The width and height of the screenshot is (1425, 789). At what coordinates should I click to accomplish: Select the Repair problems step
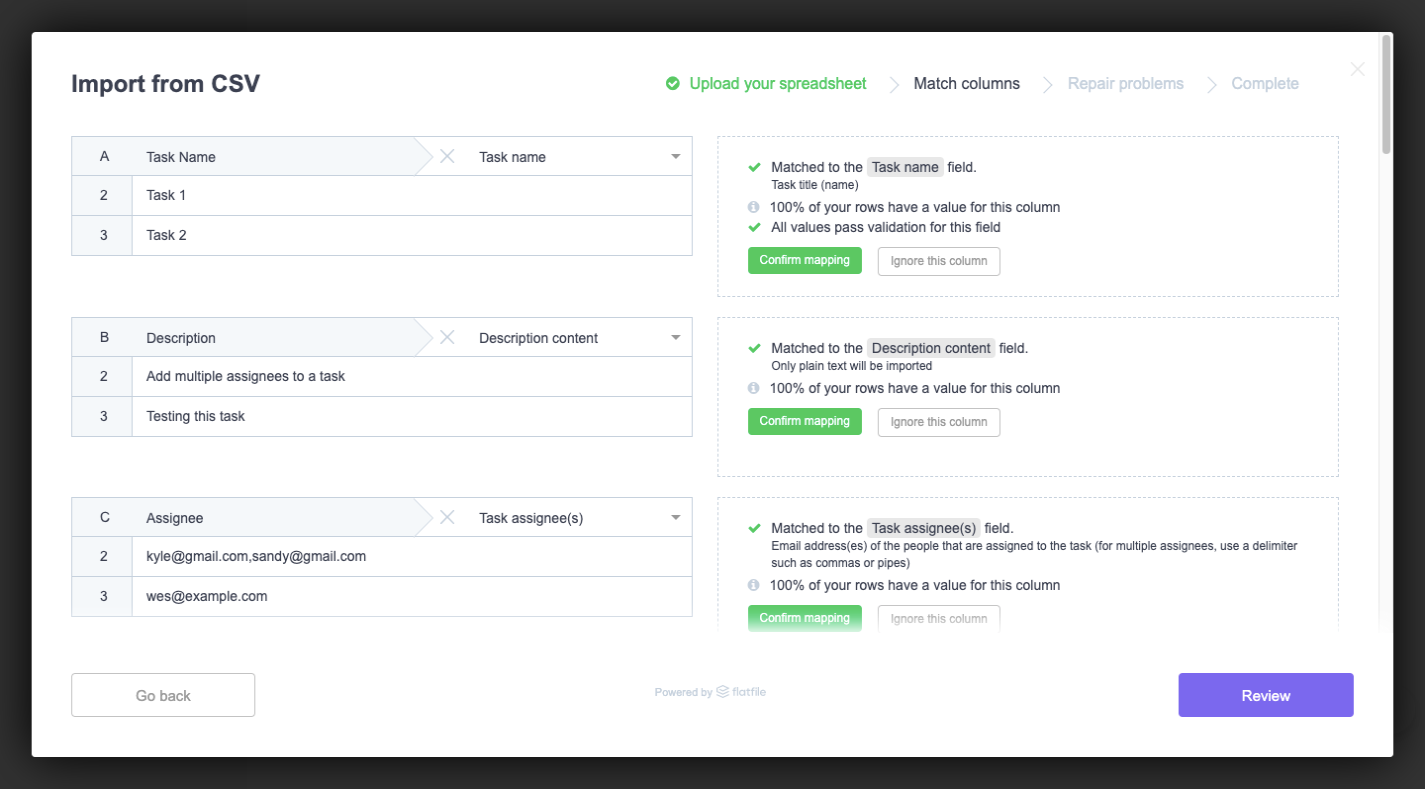click(1125, 84)
